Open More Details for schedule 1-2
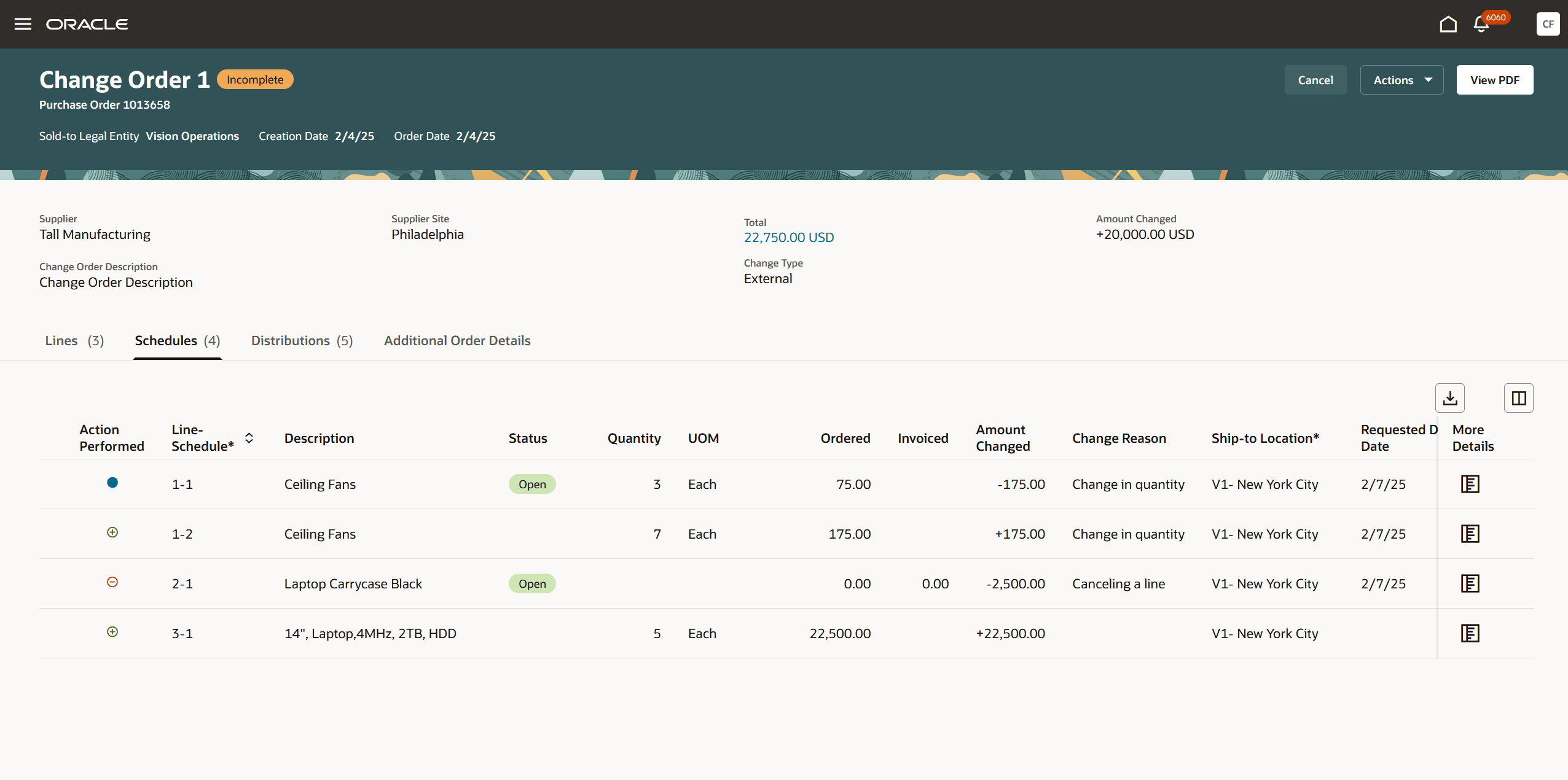The image size is (1568, 780). click(x=1469, y=534)
